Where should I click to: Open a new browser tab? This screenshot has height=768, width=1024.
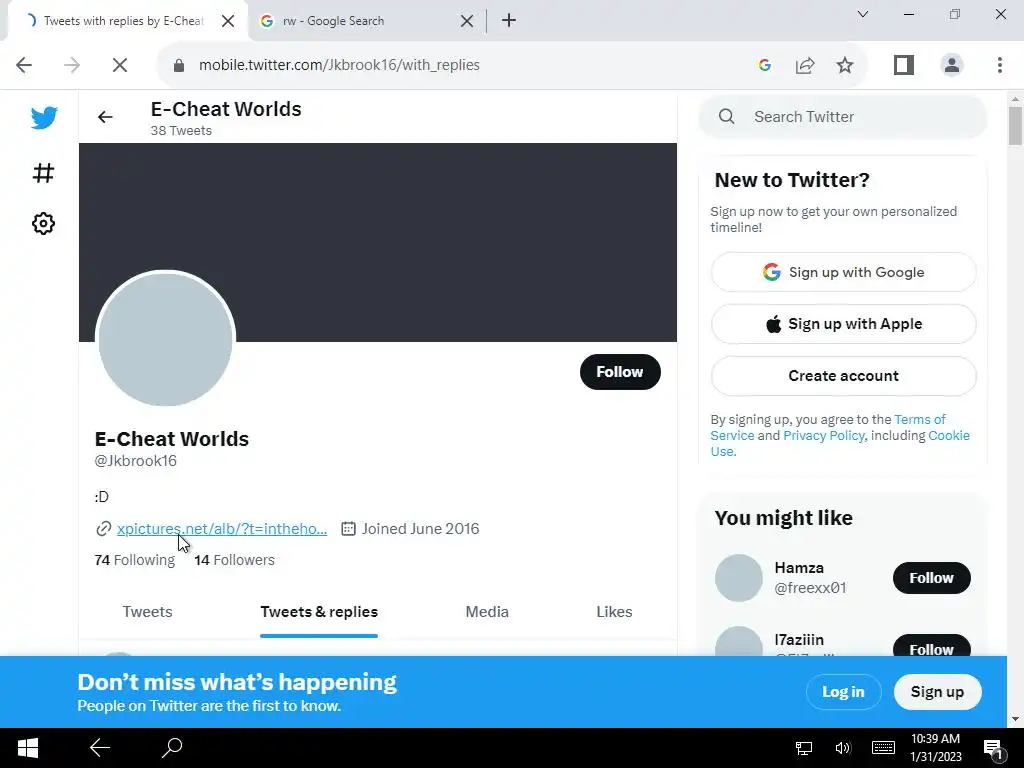pos(509,20)
